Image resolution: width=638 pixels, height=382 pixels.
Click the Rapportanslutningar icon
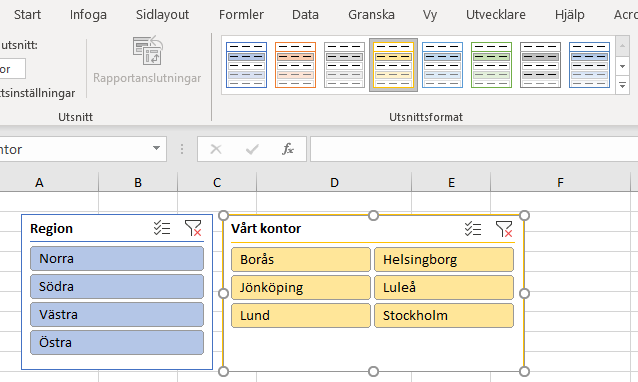147,51
